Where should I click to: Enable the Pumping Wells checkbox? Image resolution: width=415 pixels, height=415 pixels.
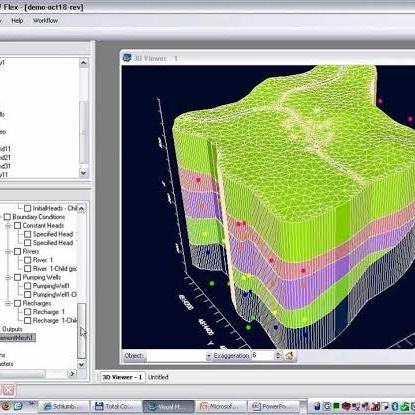(18, 277)
